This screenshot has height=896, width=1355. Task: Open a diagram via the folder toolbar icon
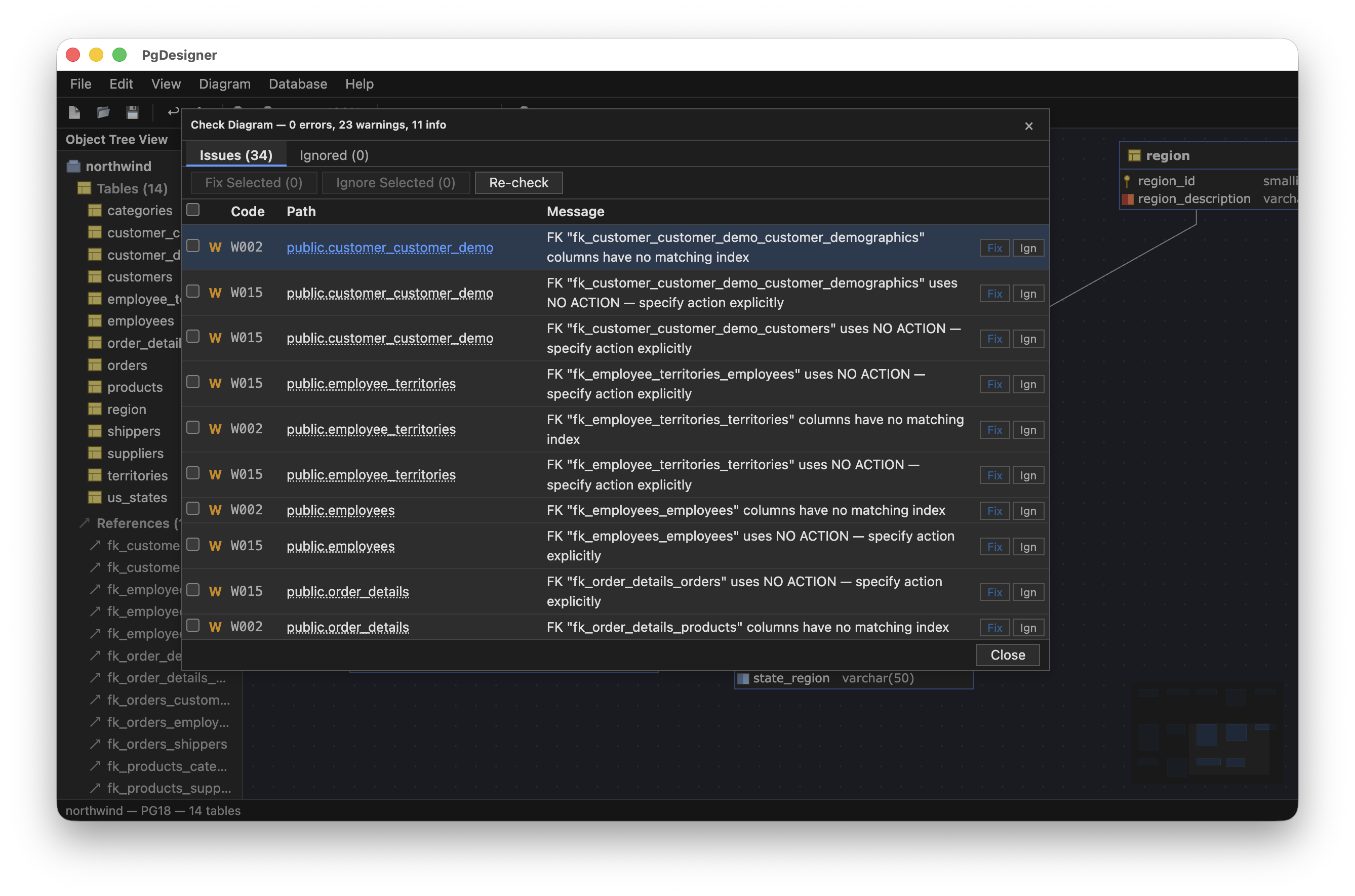(103, 112)
